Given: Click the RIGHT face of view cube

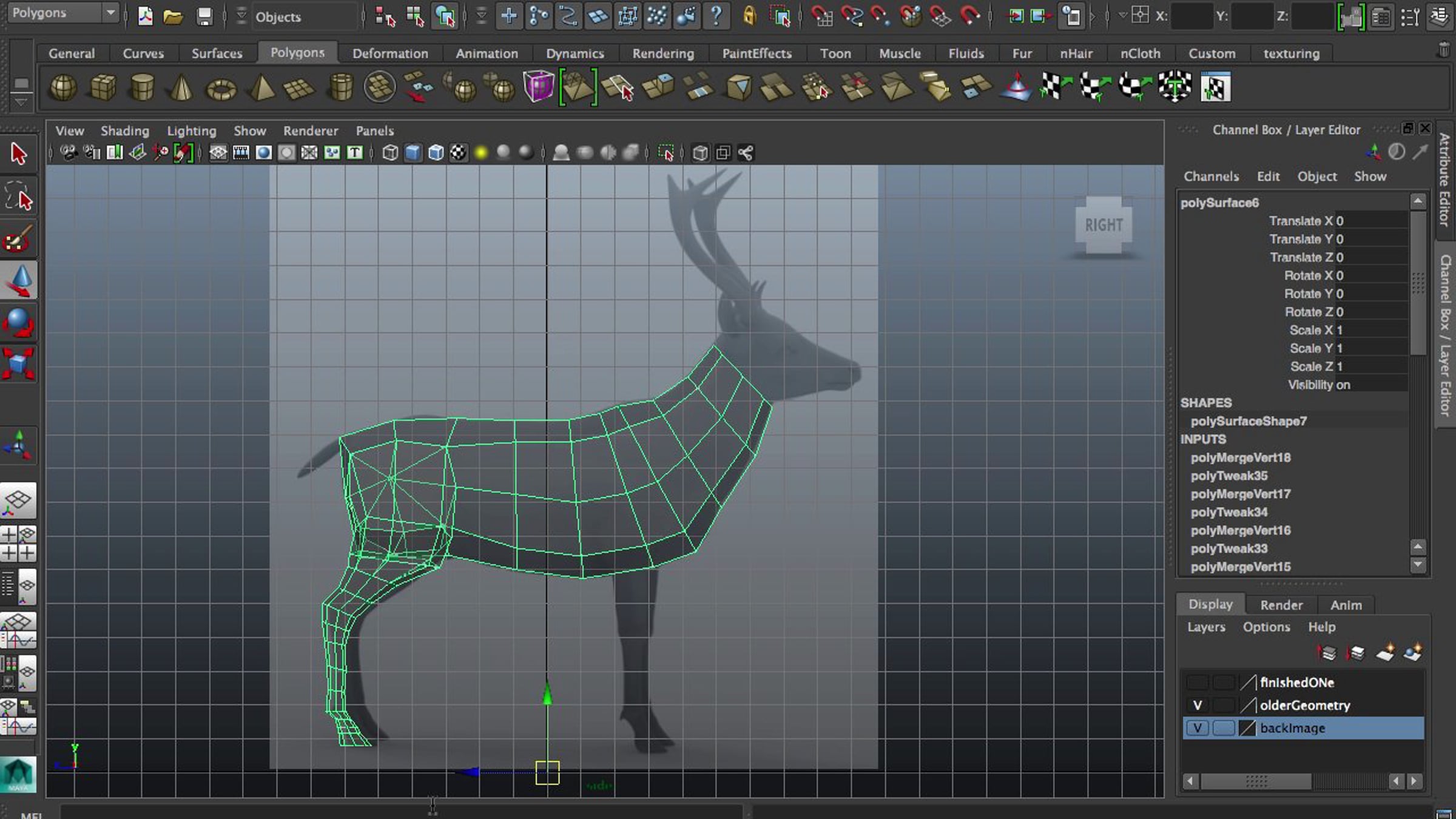Looking at the screenshot, I should (1104, 225).
